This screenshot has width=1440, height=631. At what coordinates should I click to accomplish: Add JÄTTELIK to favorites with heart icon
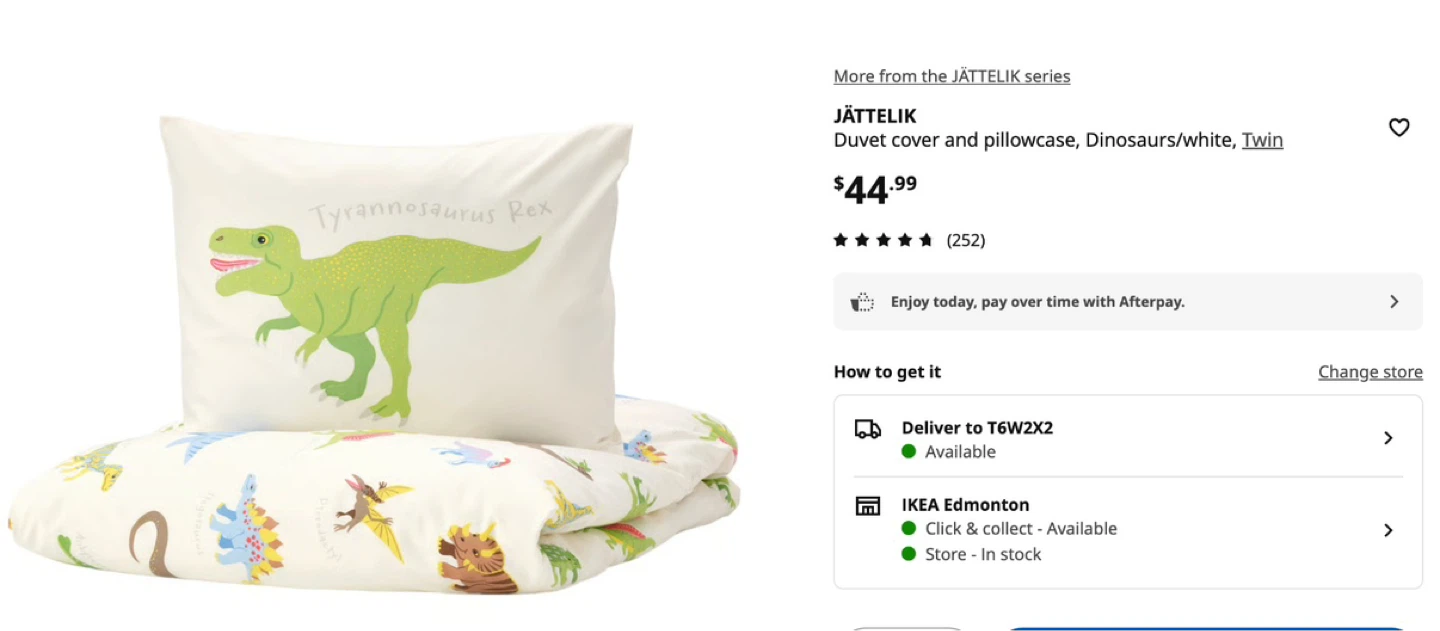click(x=1399, y=128)
